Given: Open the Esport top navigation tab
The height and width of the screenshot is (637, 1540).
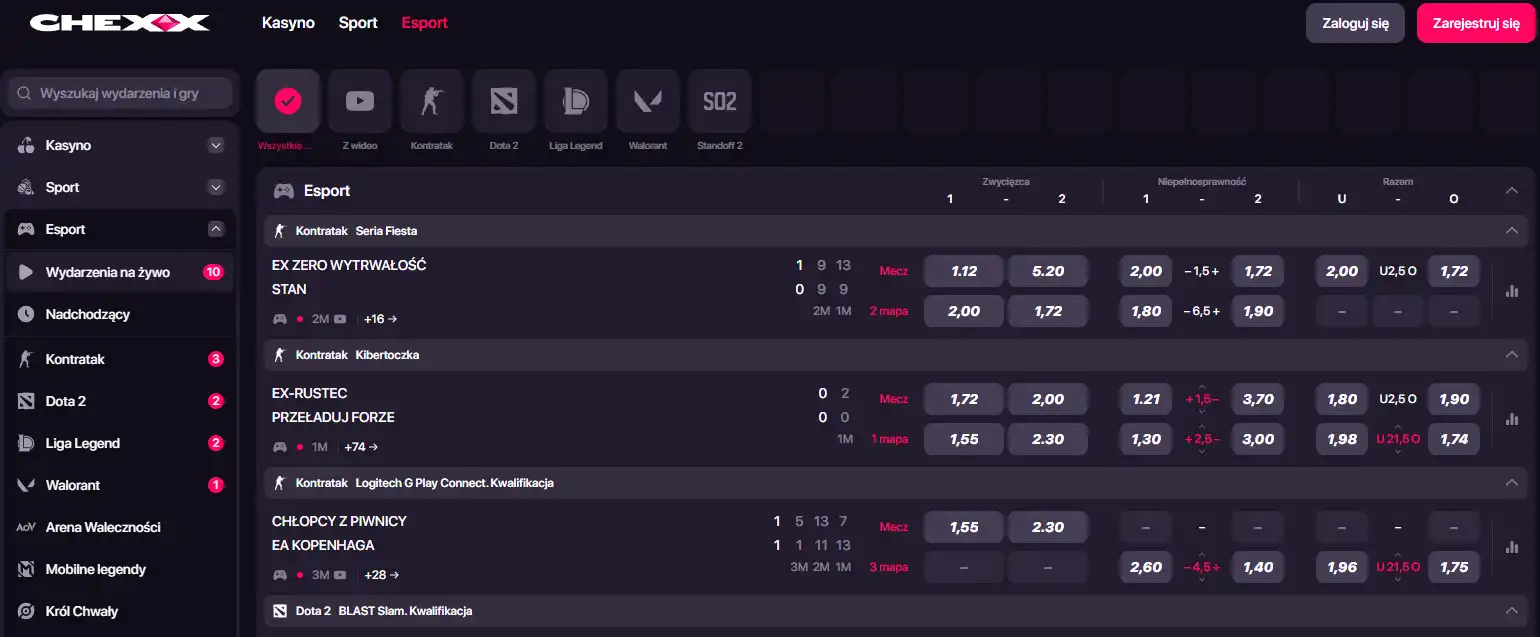Looking at the screenshot, I should pos(424,22).
